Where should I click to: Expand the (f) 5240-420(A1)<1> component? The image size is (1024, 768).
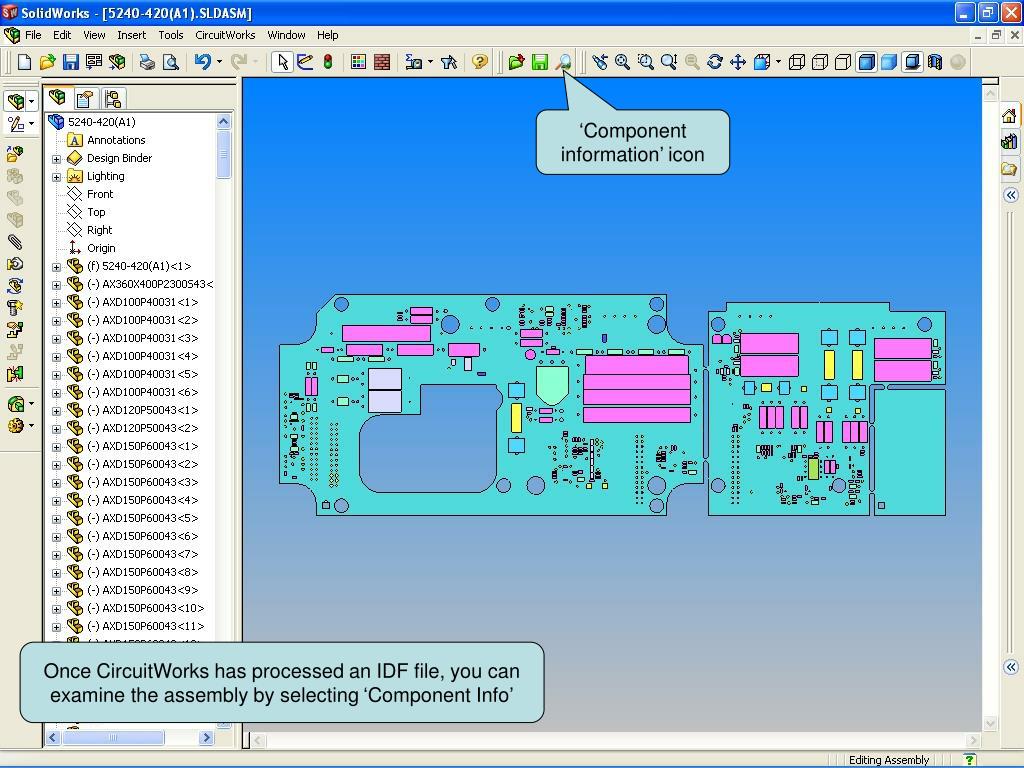click(x=56, y=267)
